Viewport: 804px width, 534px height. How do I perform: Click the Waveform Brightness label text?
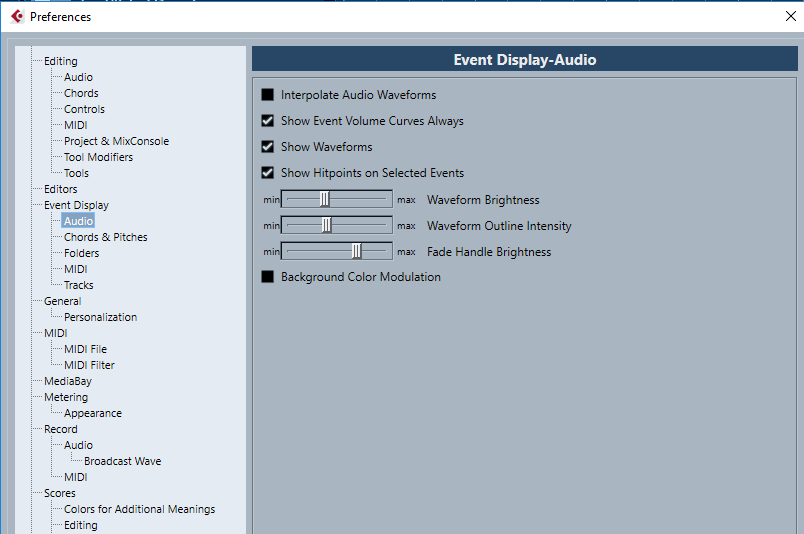(x=483, y=200)
